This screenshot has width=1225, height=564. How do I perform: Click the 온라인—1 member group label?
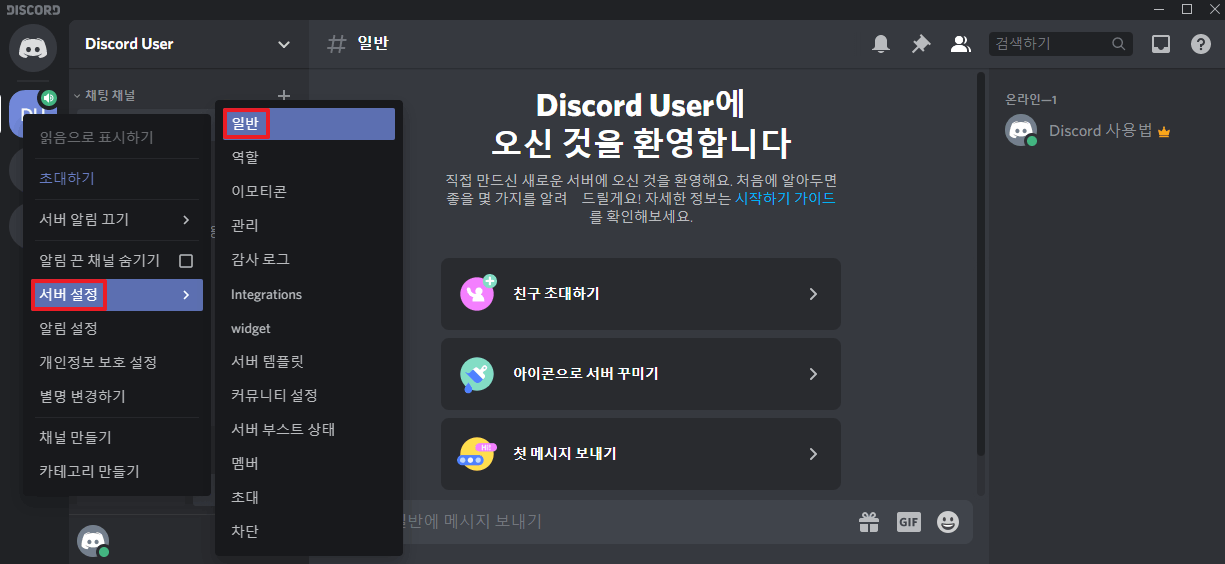1029,100
